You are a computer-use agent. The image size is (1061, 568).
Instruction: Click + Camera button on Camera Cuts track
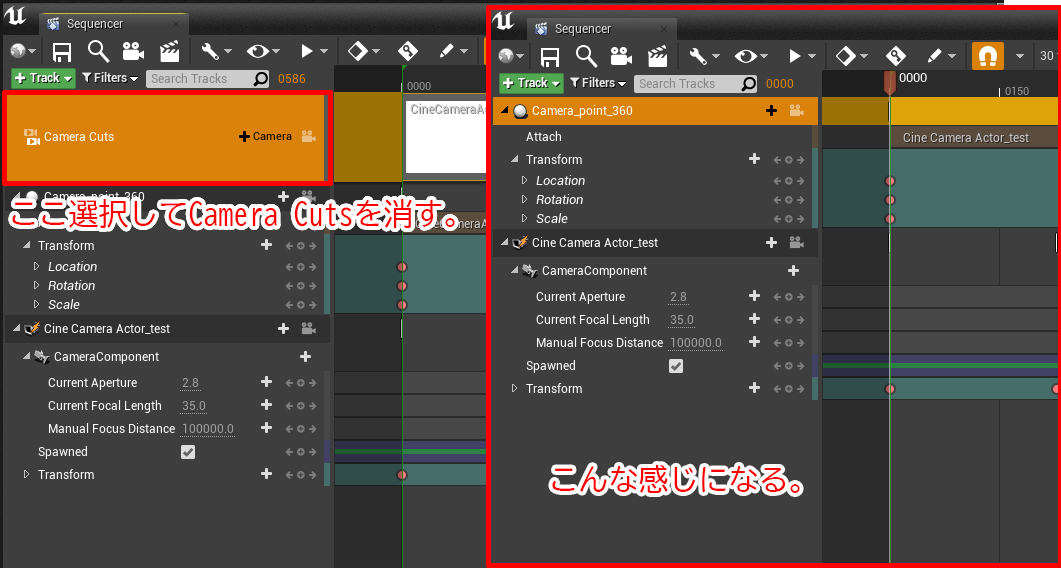pos(265,136)
